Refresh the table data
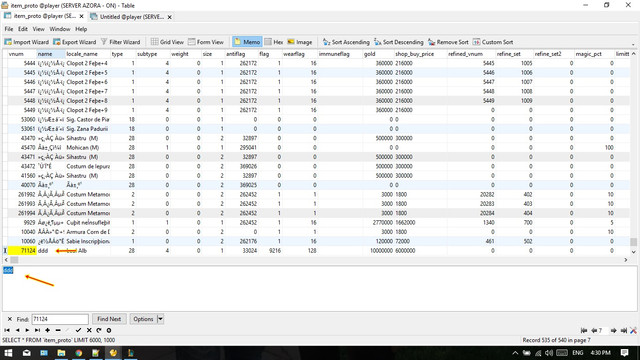 tap(99, 330)
